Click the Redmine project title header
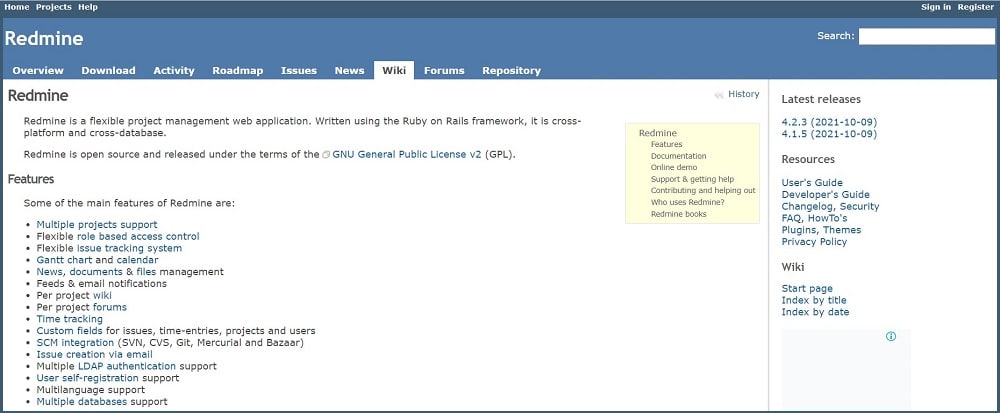Image resolution: width=1000 pixels, height=413 pixels. click(44, 38)
